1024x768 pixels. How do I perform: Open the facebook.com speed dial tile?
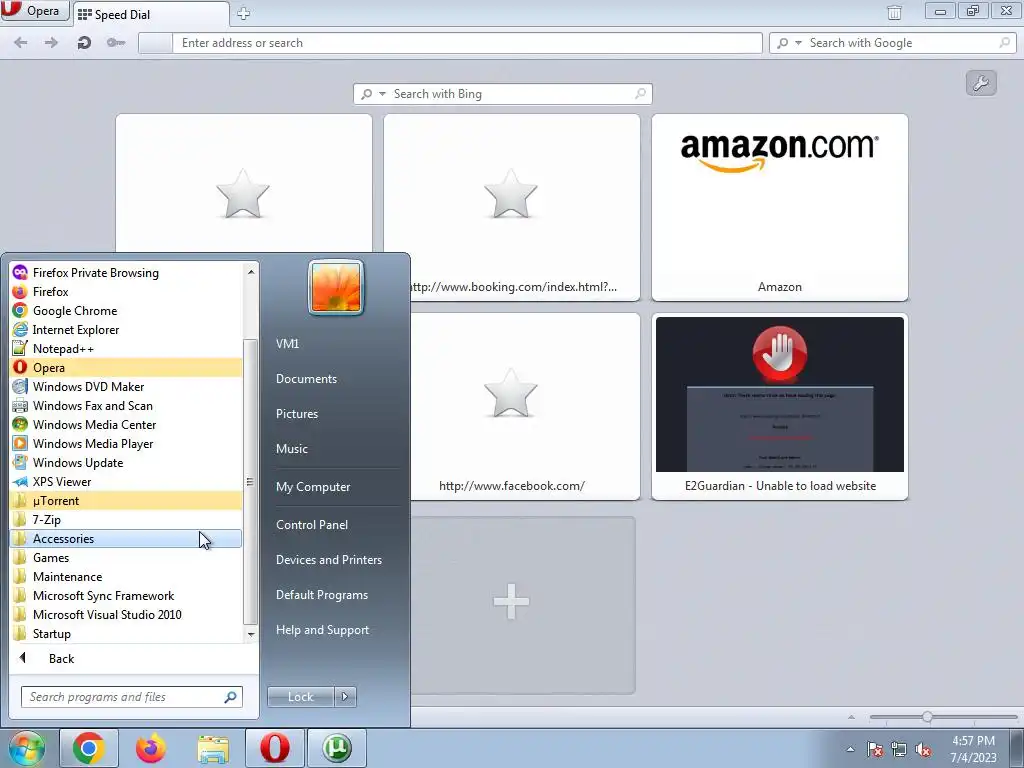tap(525, 406)
